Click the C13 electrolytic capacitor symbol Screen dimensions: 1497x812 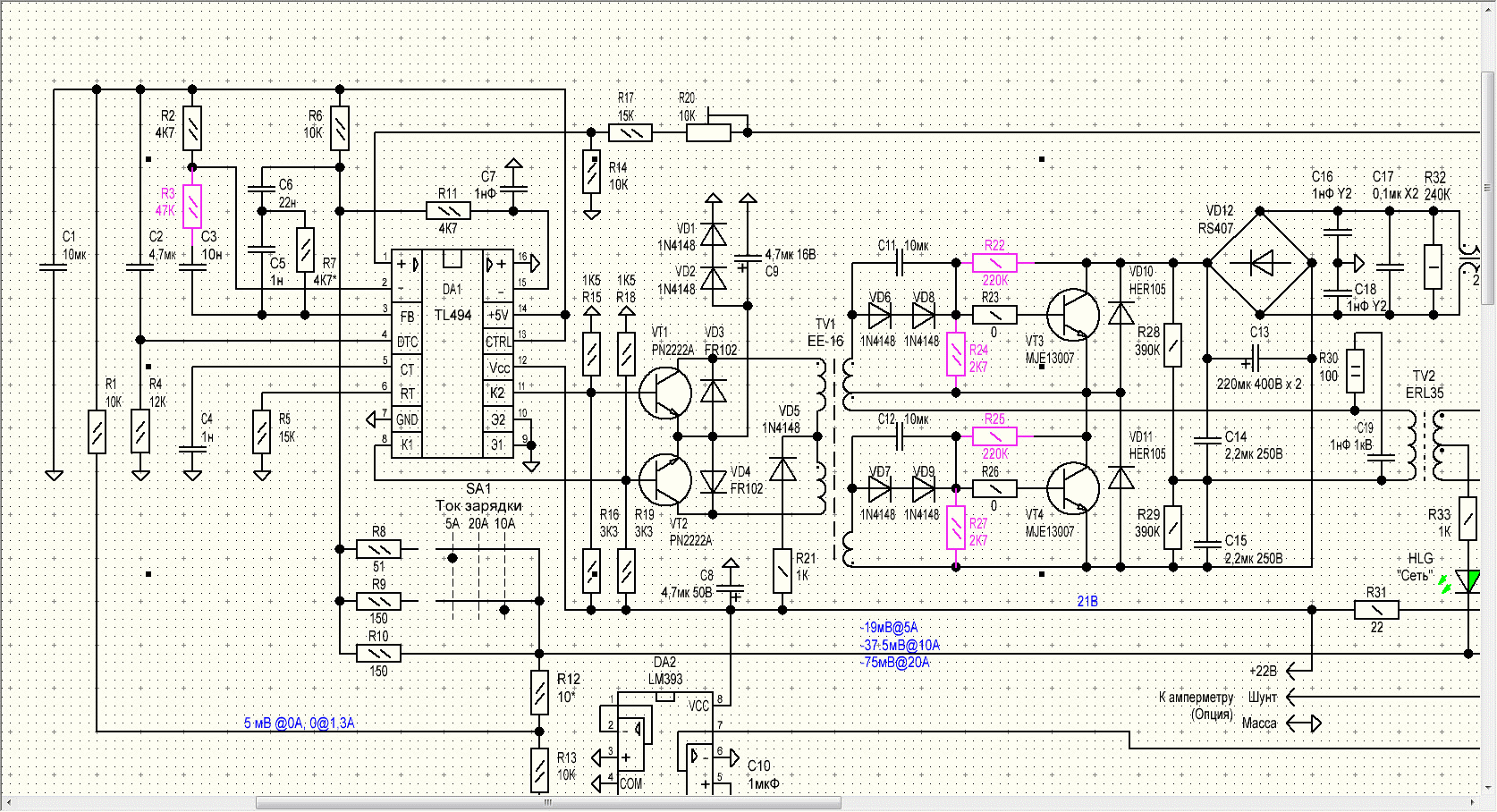(1252, 359)
